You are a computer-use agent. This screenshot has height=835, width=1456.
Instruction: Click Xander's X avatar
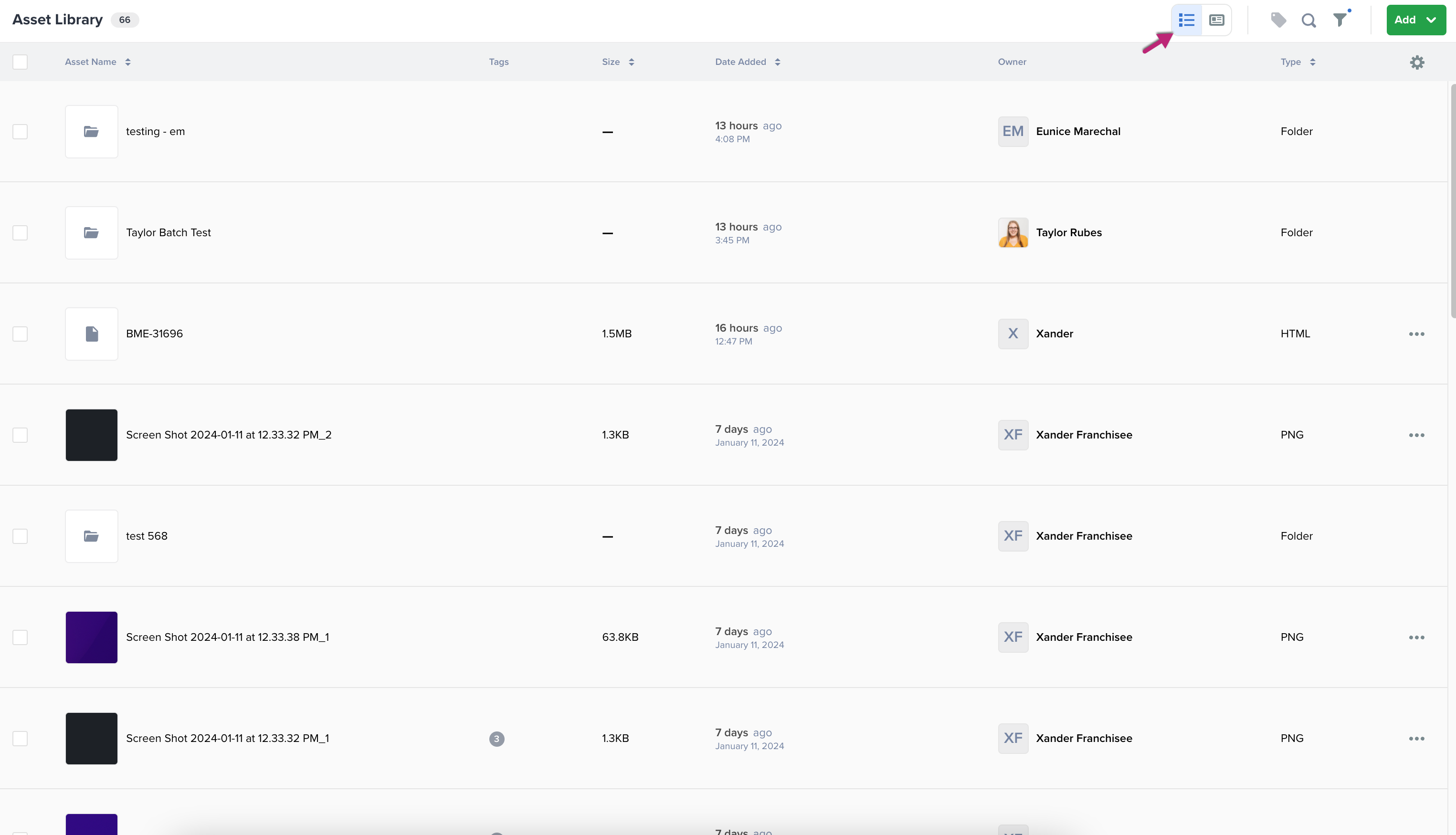(1013, 334)
